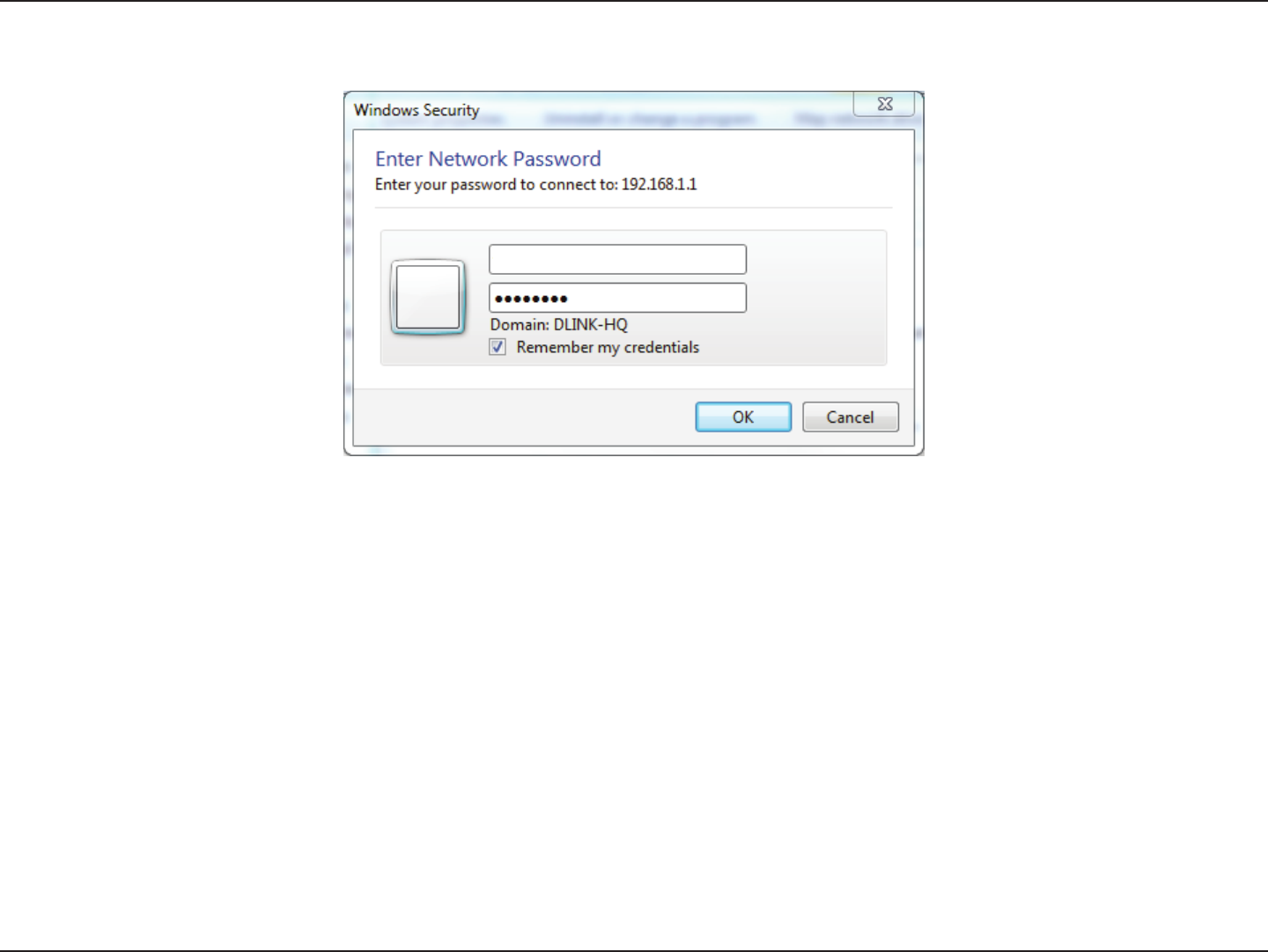Click the masked password dots
This screenshot has height=952, width=1268.
531,299
